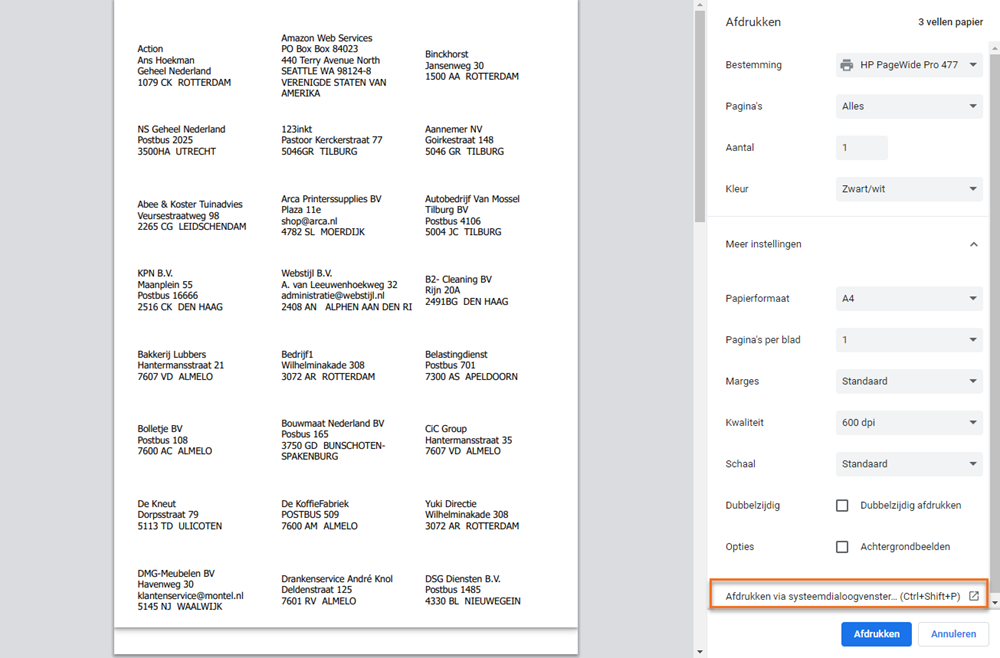This screenshot has width=1000, height=658.
Task: Click the DSG Diensten B.V. label
Action: [x=473, y=590]
